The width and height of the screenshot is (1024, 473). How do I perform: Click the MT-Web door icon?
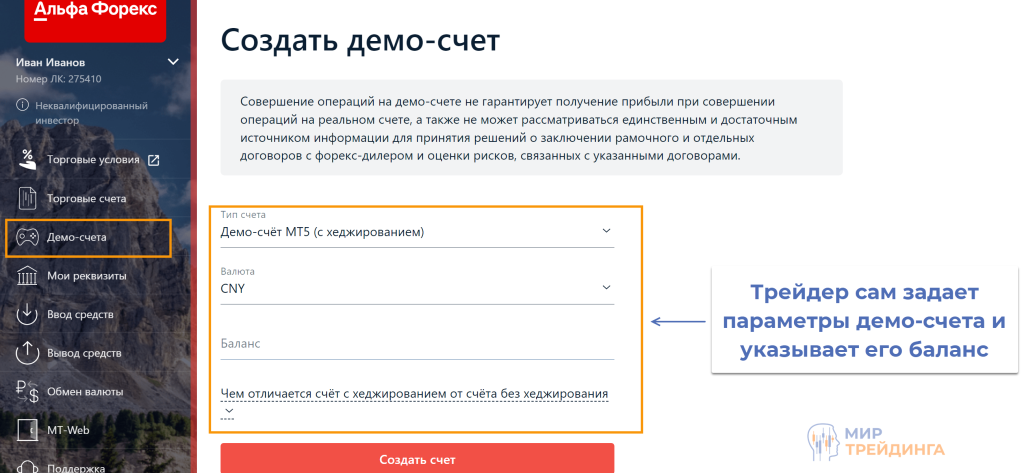27,431
